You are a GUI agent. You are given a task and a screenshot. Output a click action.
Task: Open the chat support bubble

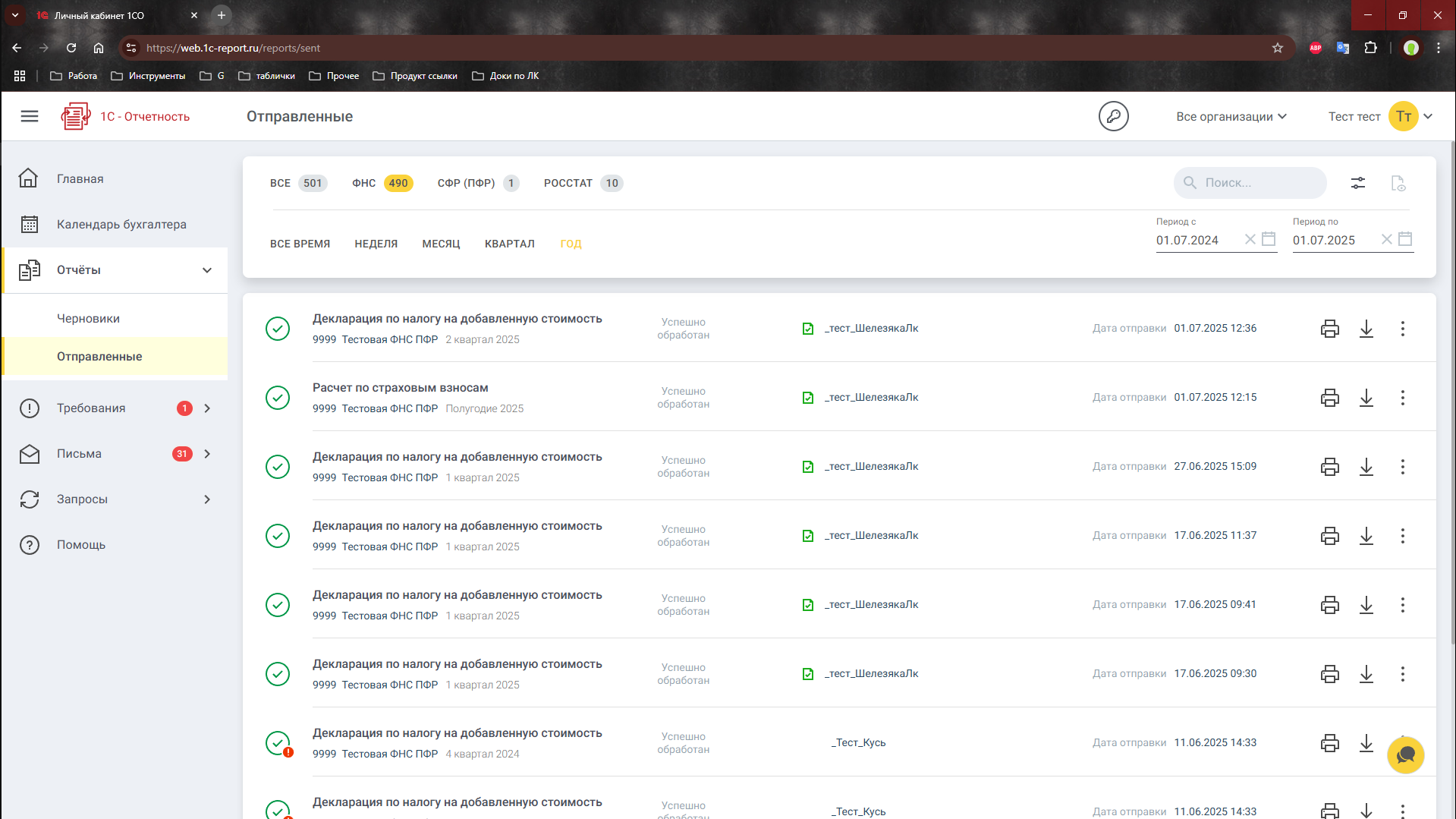(x=1405, y=755)
